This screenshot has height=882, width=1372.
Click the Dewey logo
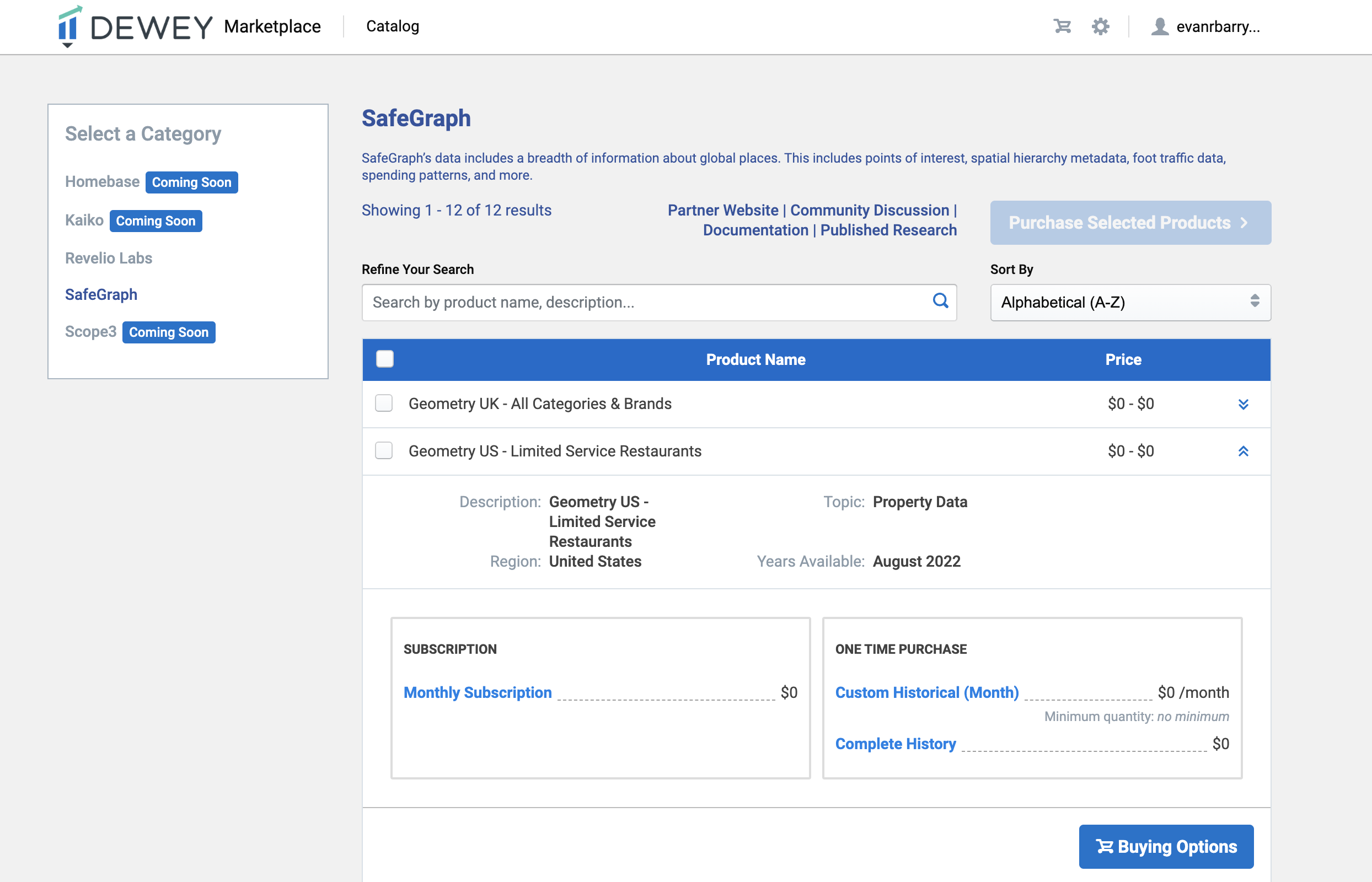coord(135,26)
